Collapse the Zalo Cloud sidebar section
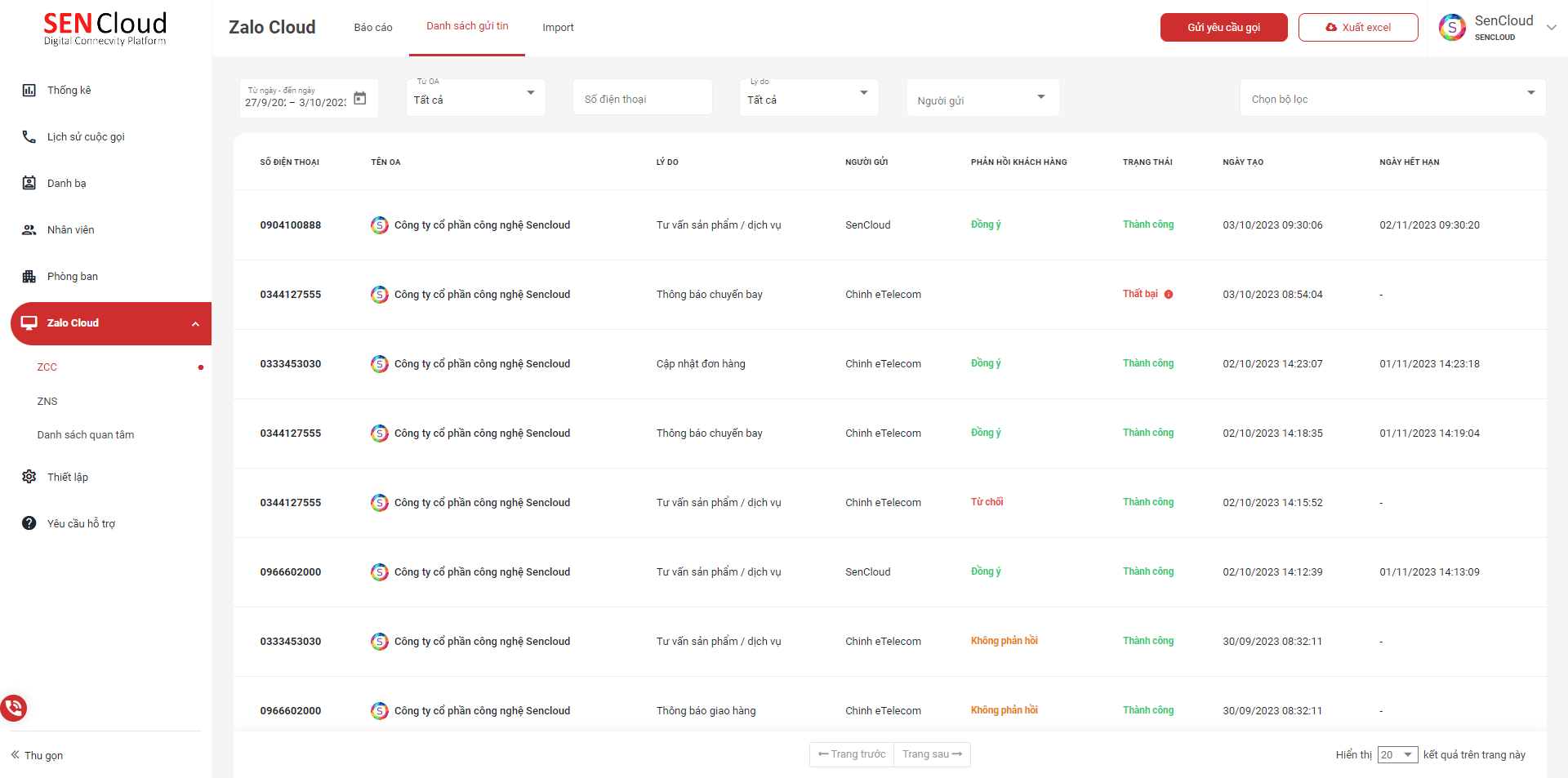The height and width of the screenshot is (778, 1568). 195,324
